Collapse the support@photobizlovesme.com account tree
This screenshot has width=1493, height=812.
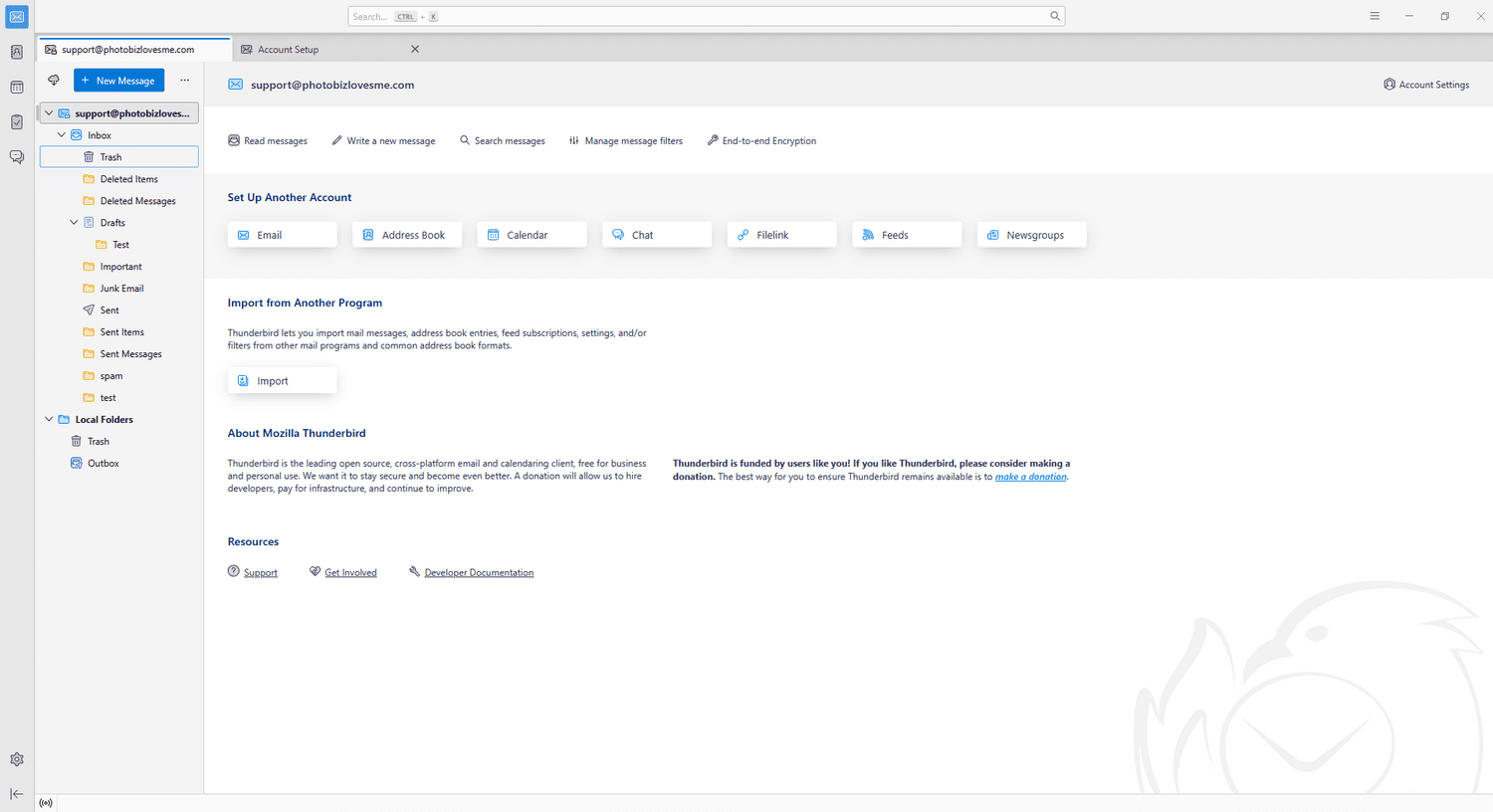tap(49, 113)
